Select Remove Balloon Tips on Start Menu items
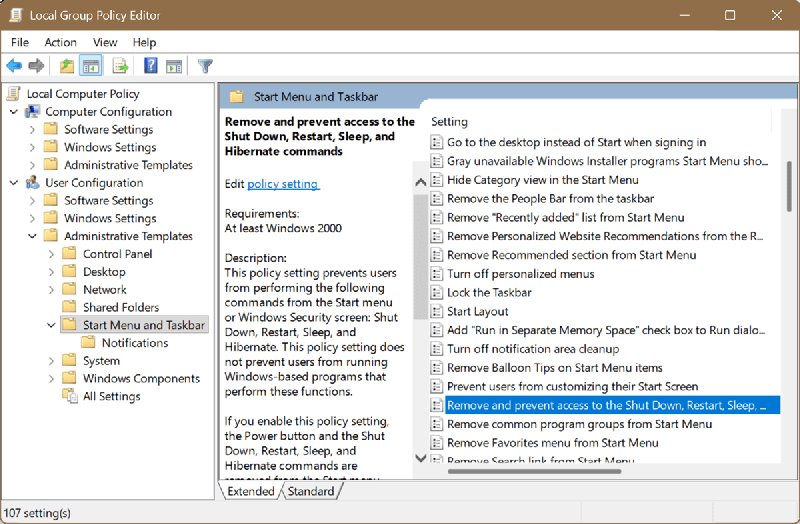The width and height of the screenshot is (800, 524). [555, 367]
